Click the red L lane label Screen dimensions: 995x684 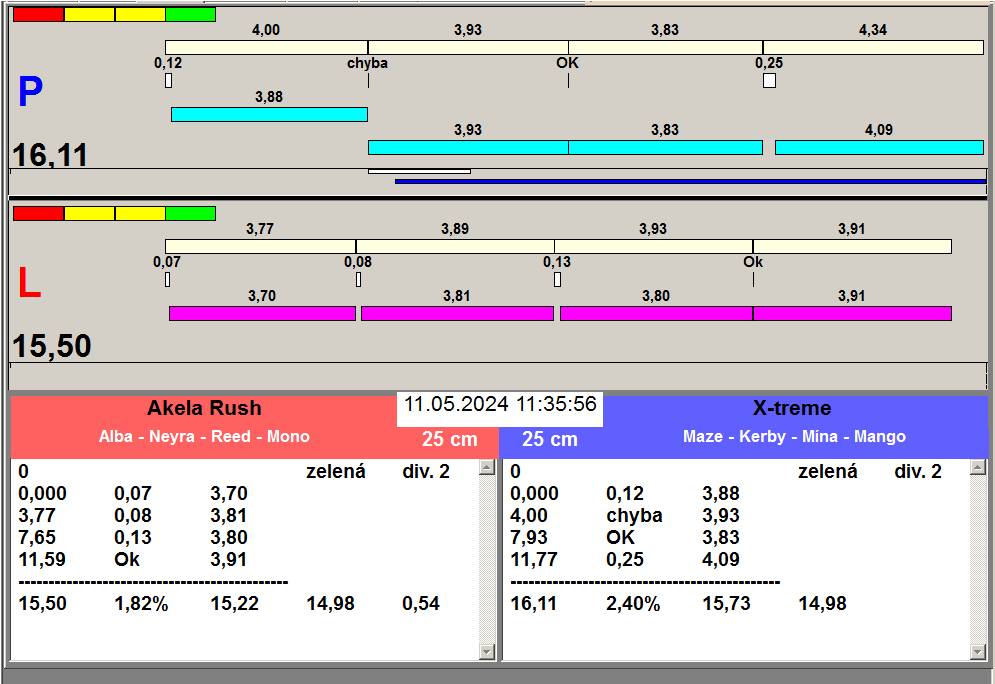[29, 283]
